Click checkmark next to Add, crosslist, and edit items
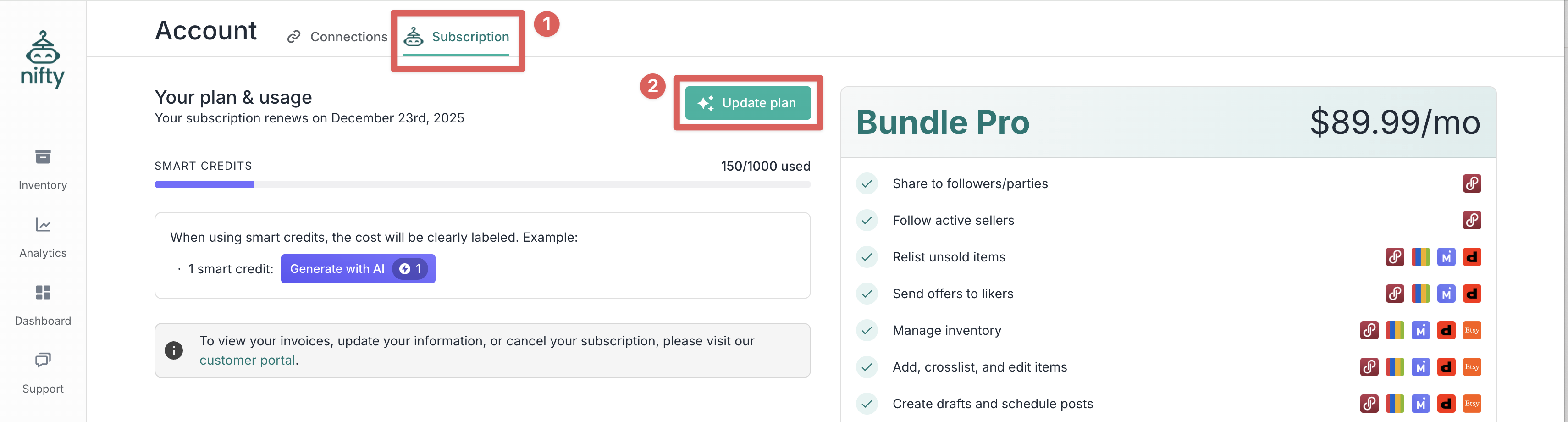 (867, 367)
